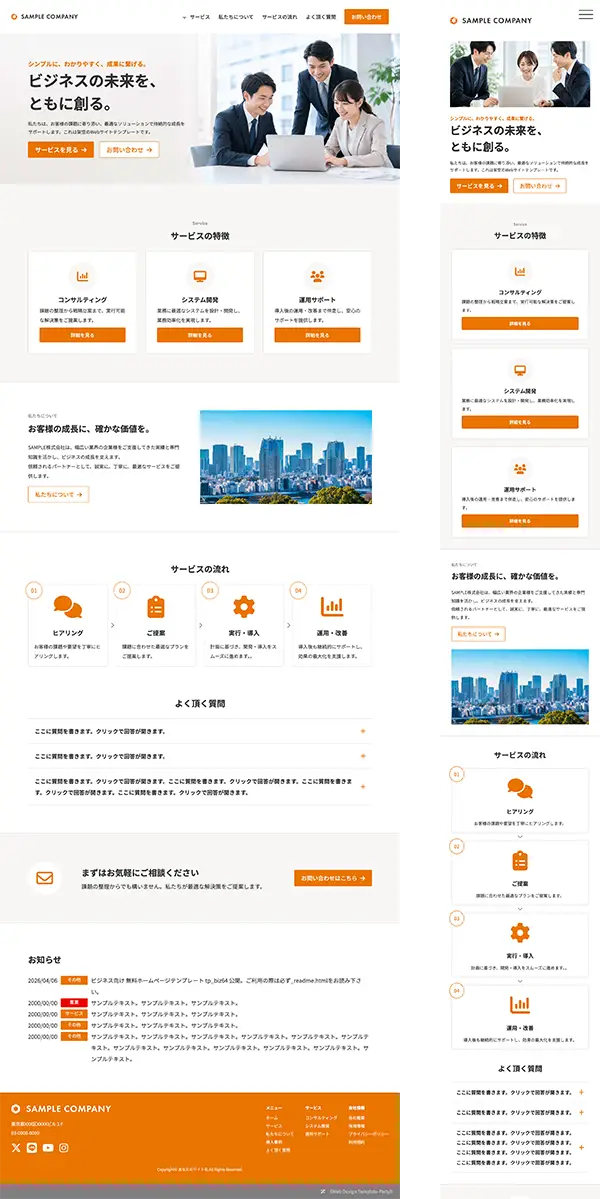This screenshot has width=600, height=1199.
Task: Click the X (Twitter) icon in footer
Action: [16, 1147]
